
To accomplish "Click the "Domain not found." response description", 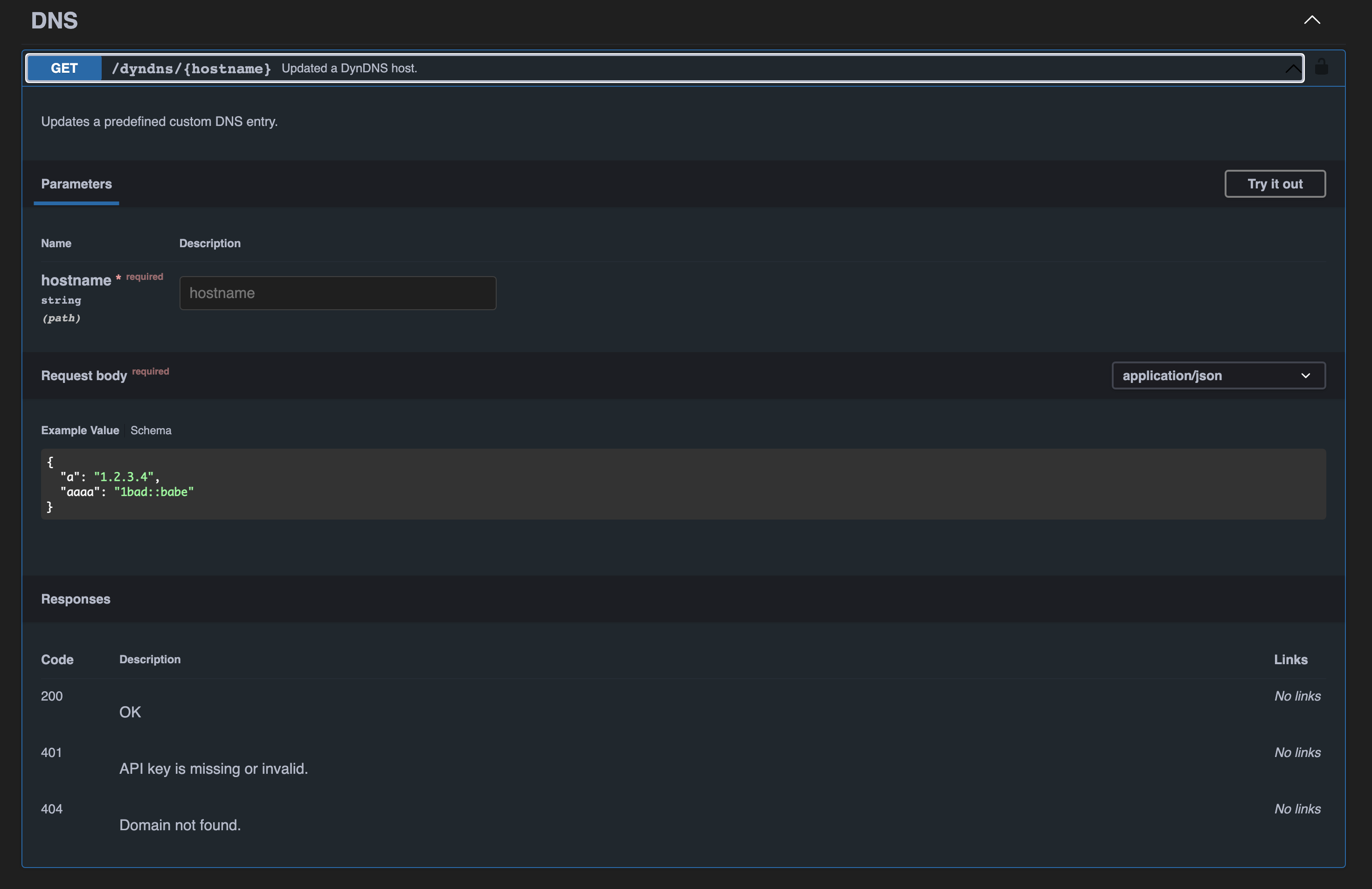I will coord(180,825).
